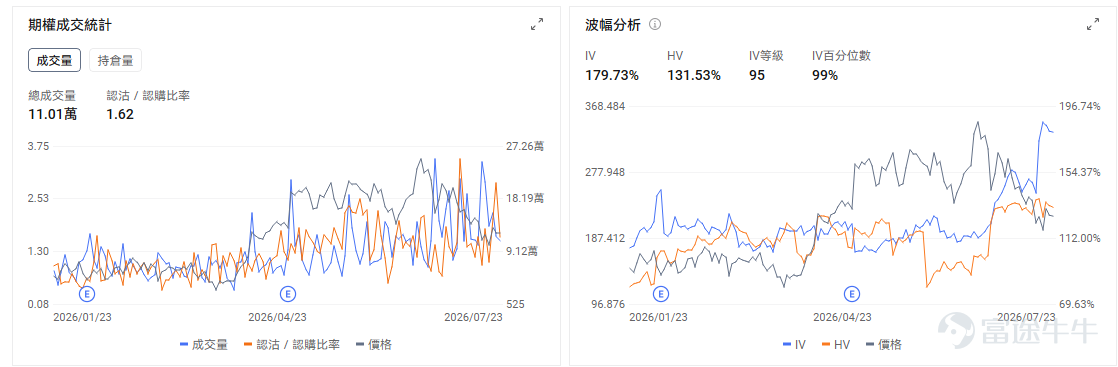
Task: Click the 277.948 price axis label
Action: pos(605,172)
